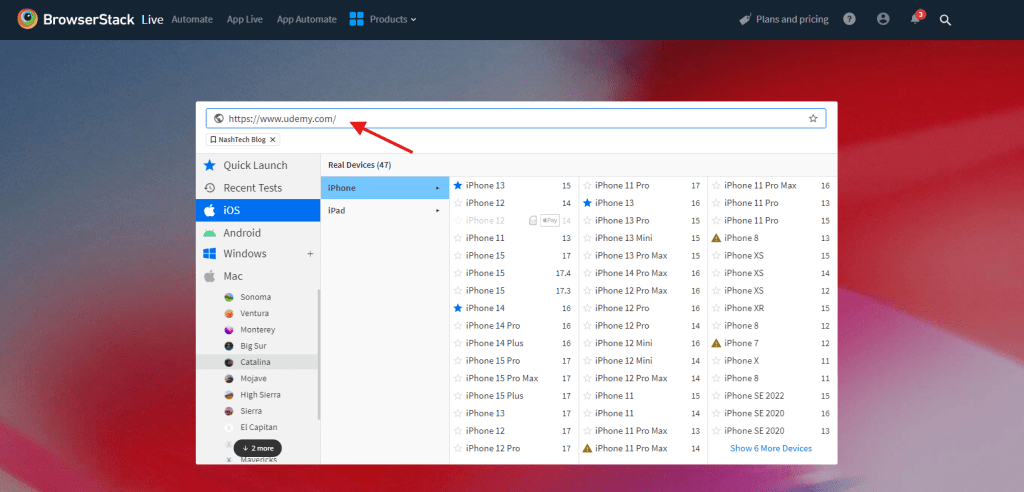The width and height of the screenshot is (1024, 492).
Task: Open the Products dropdown menu
Action: pos(383,19)
